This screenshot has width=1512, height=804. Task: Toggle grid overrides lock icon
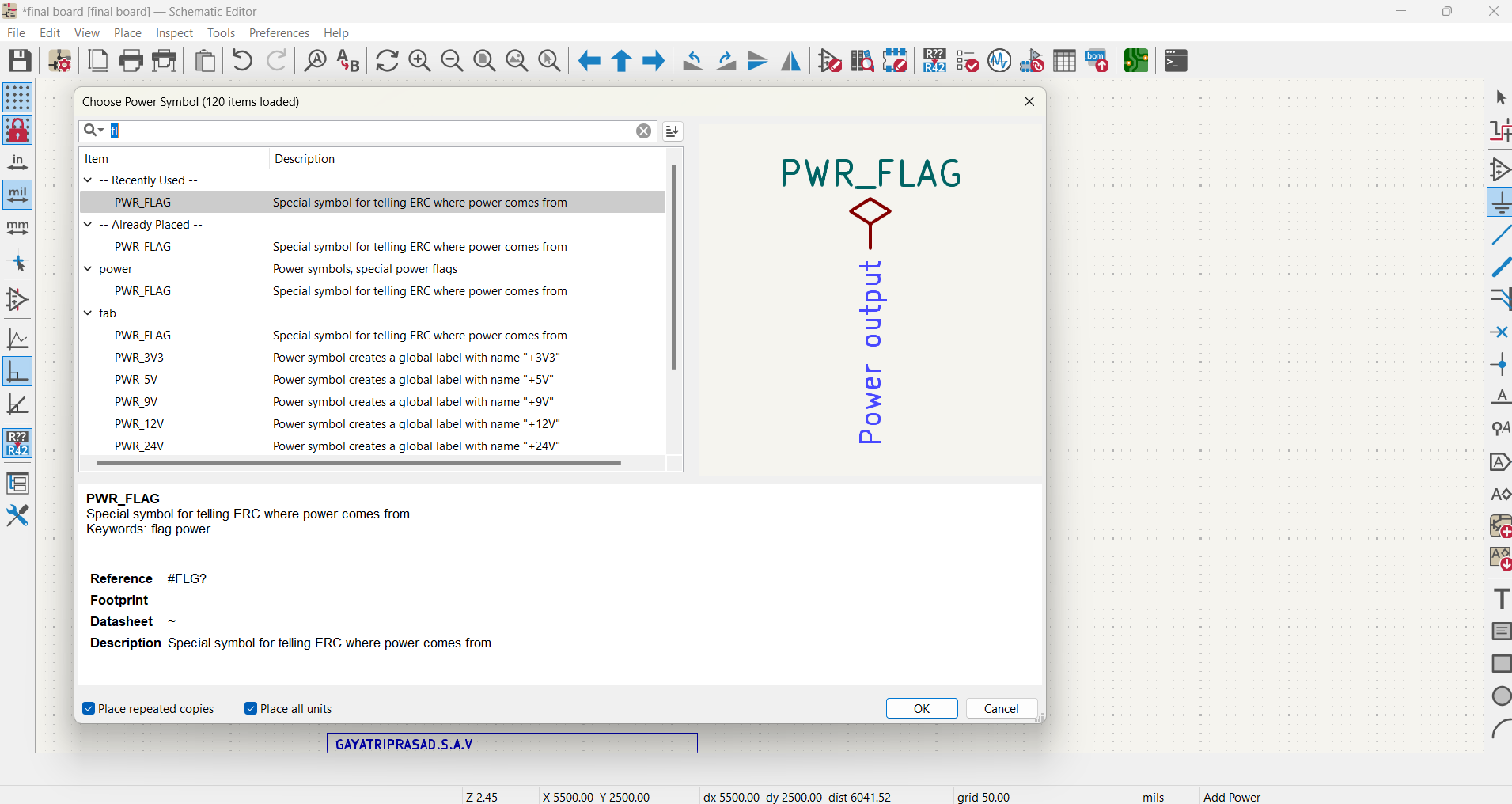[x=17, y=130]
